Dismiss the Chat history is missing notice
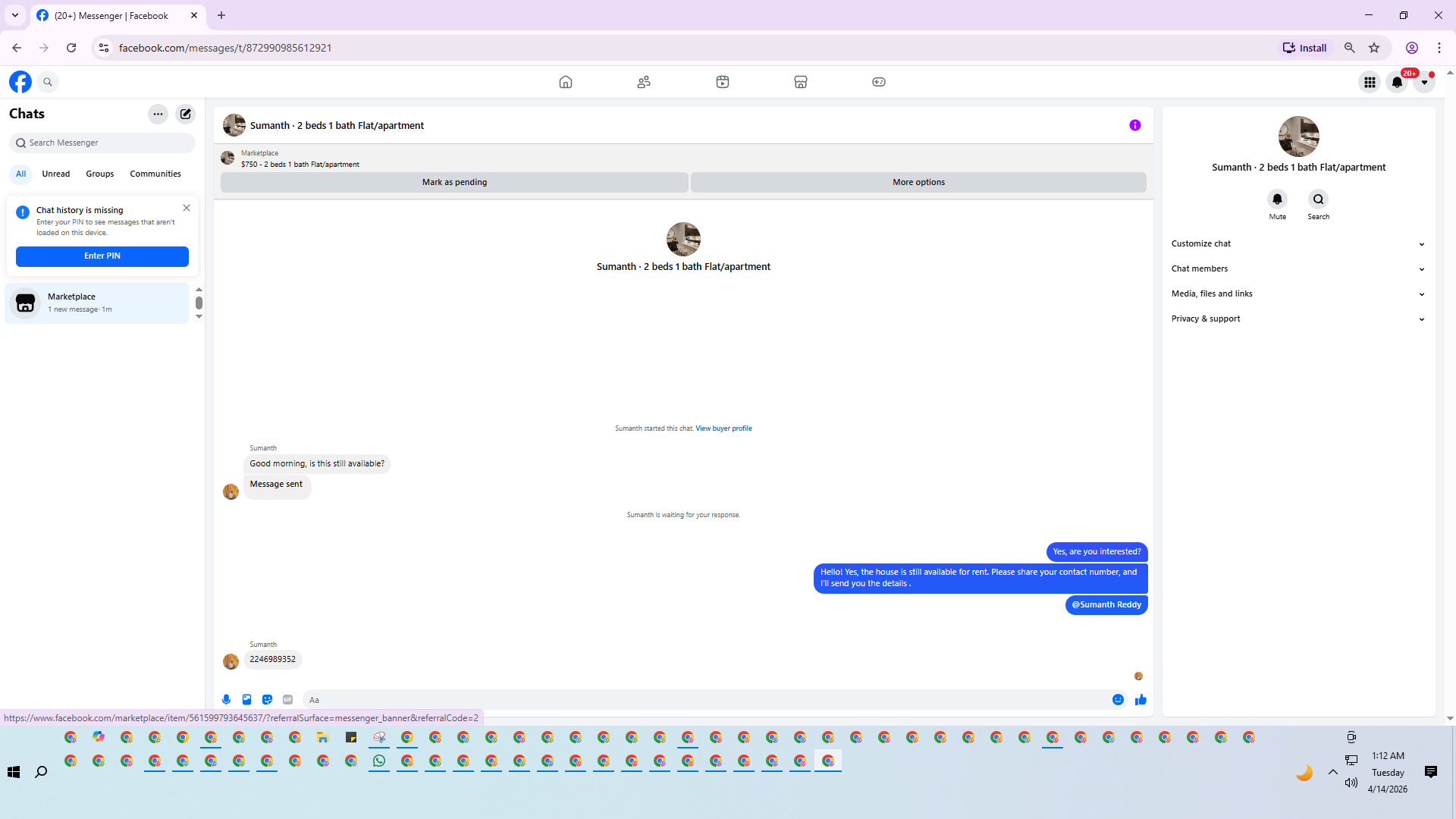1456x819 pixels. [187, 208]
